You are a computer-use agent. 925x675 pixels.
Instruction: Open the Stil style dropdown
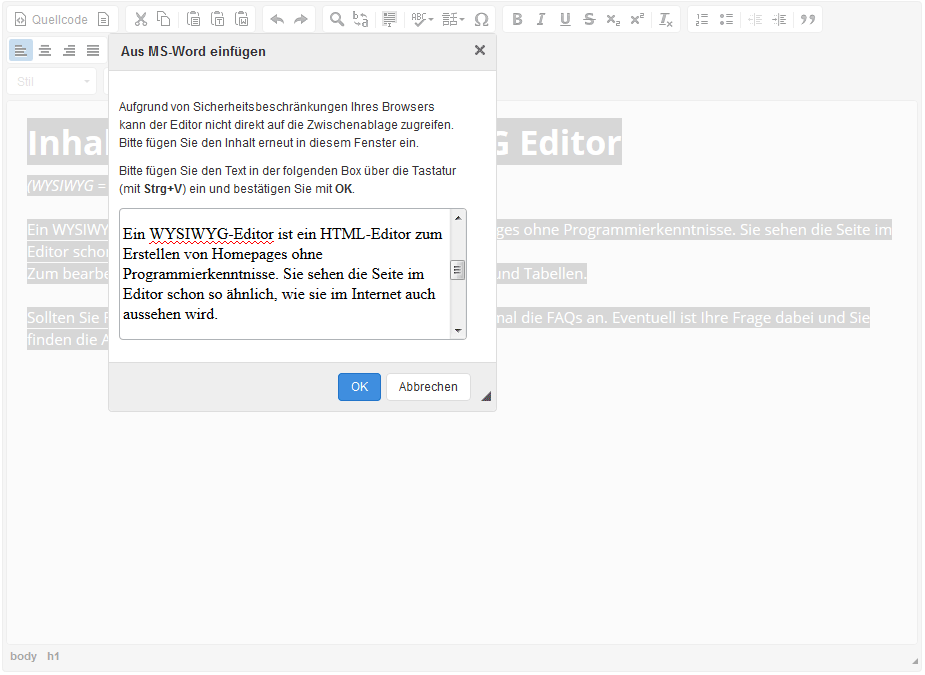click(52, 81)
